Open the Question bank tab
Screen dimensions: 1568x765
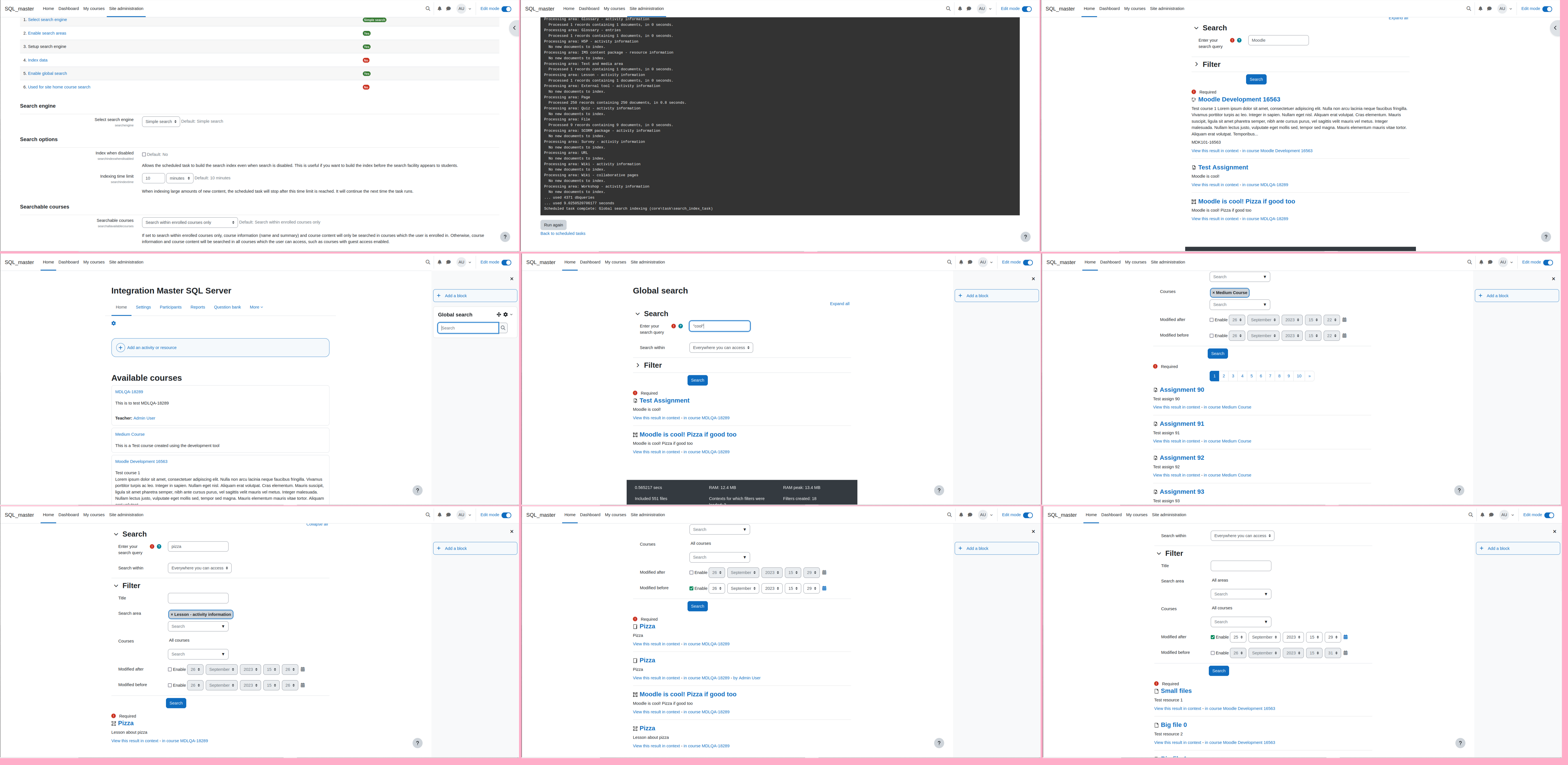pyautogui.click(x=227, y=307)
